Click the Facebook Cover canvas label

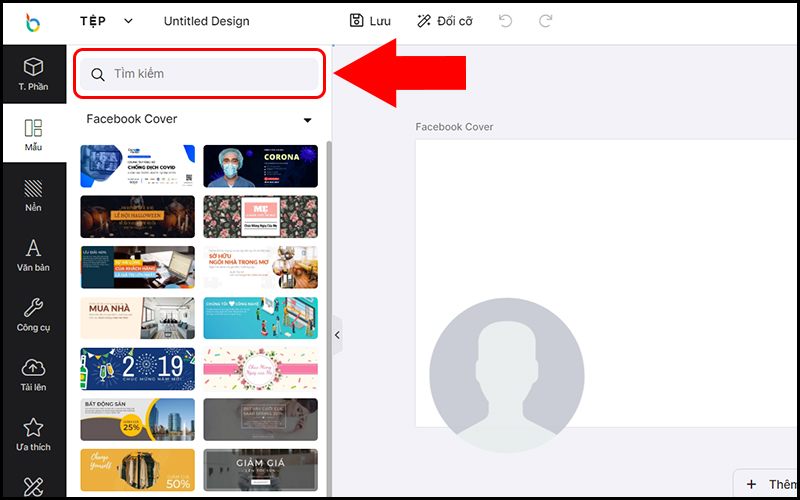coord(454,127)
